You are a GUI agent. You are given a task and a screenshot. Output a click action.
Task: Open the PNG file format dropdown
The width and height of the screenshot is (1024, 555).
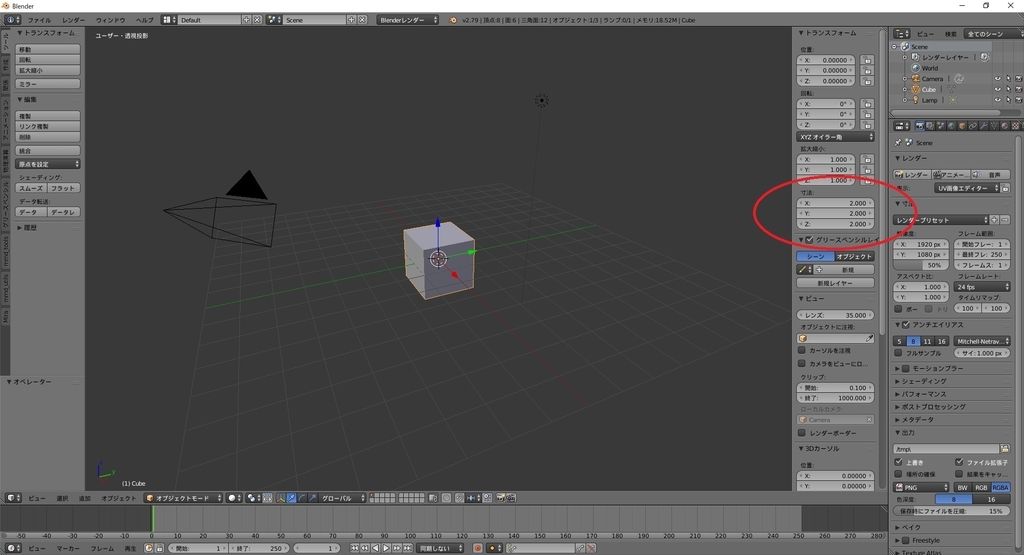click(921, 487)
